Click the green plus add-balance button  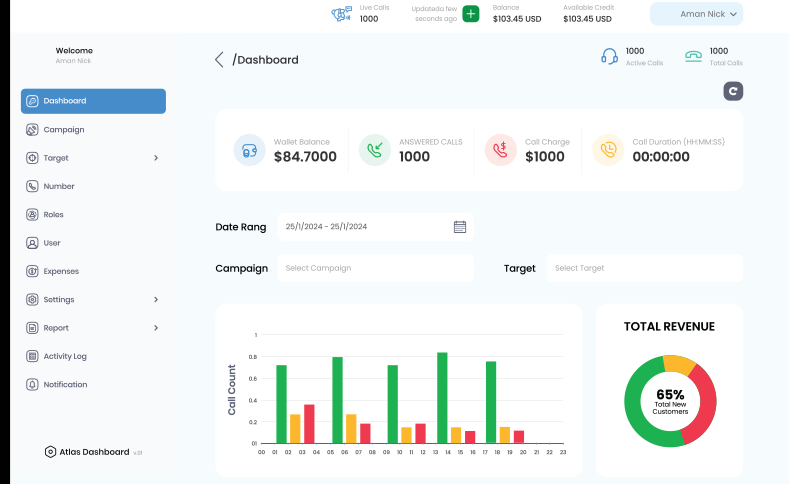pos(471,14)
